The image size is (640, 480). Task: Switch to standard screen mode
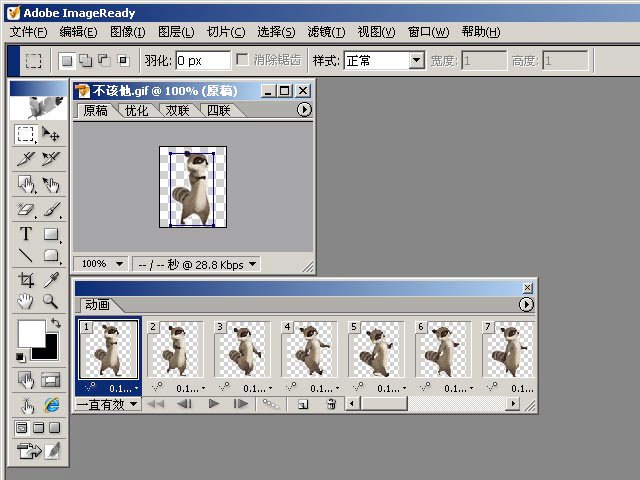point(21,428)
